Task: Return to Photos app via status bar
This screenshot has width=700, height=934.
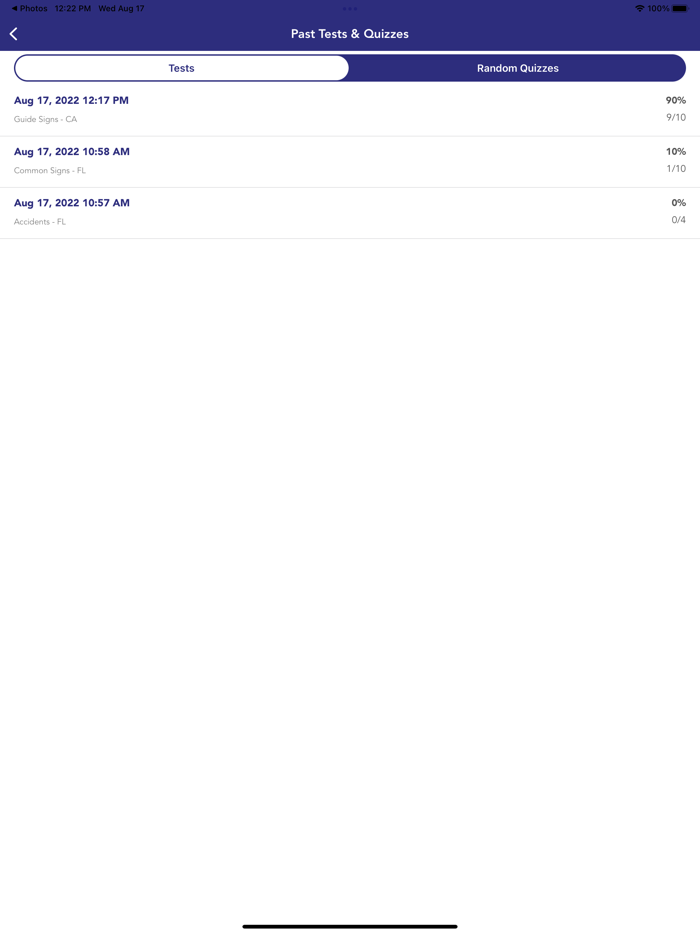Action: coord(29,8)
